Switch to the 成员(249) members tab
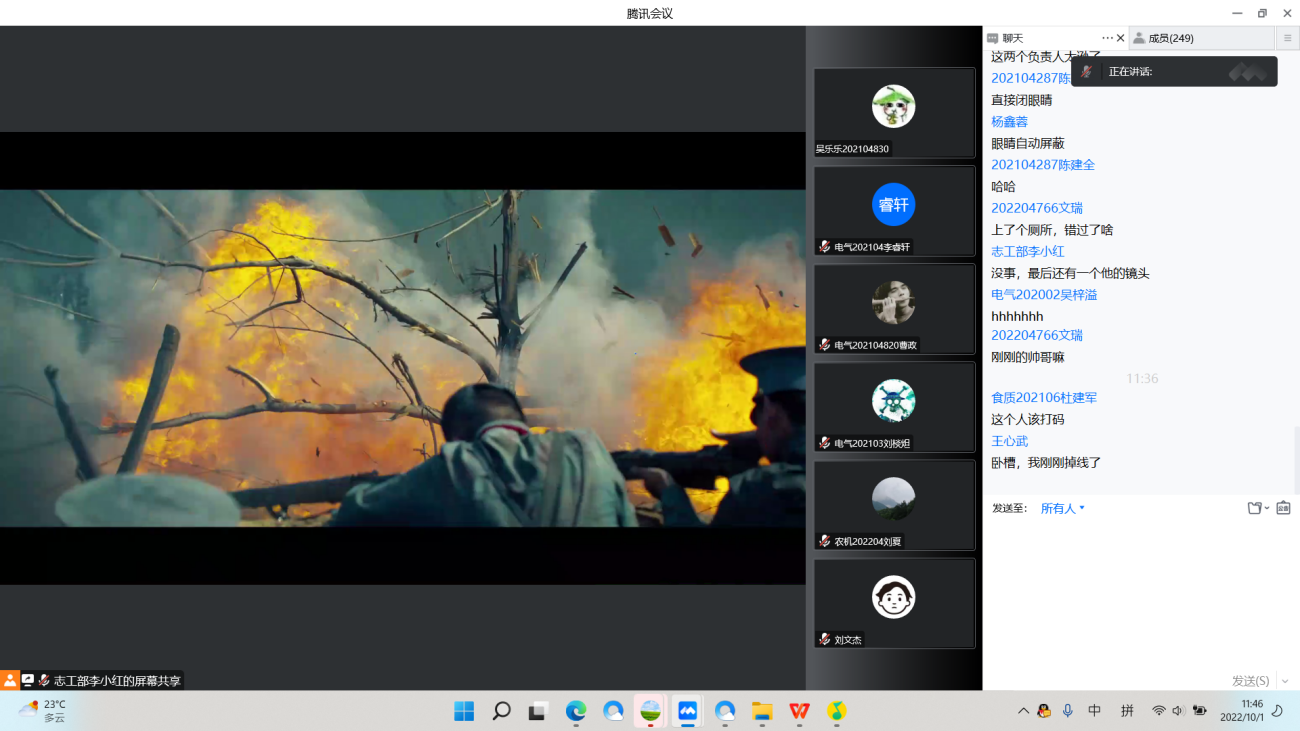This screenshot has width=1300, height=731. [1170, 38]
